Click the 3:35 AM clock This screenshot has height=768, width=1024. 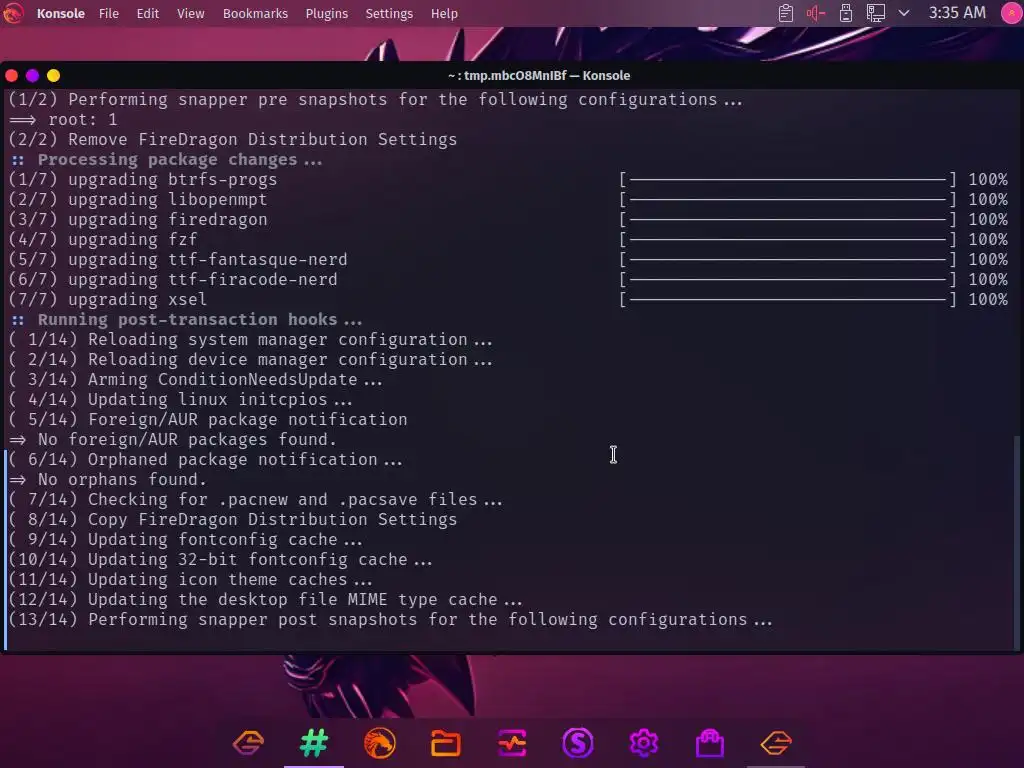(957, 13)
